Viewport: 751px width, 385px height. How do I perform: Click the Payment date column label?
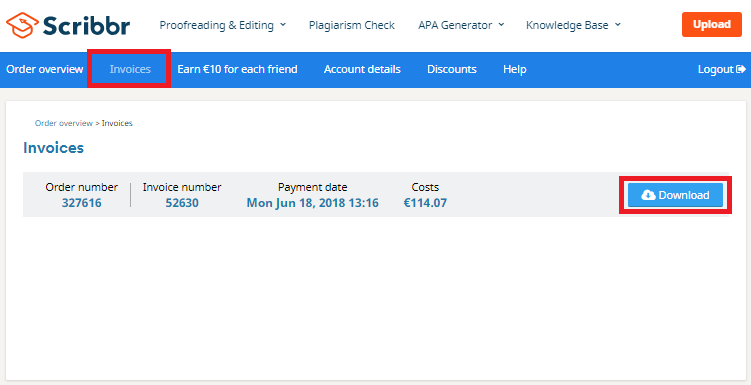pyautogui.click(x=312, y=187)
